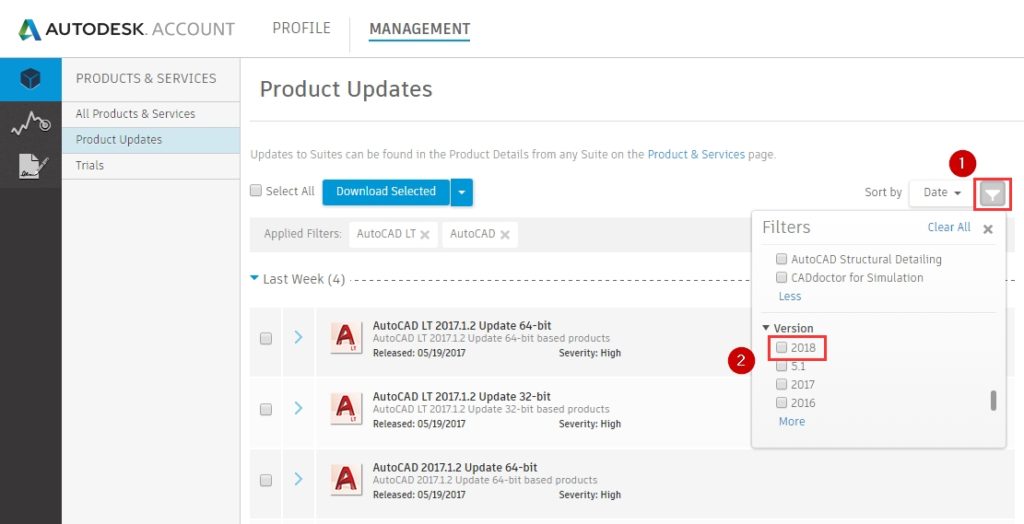The width and height of the screenshot is (1024, 524).
Task: Tick the AutoCAD Structural Detailing checkbox
Action: point(782,259)
